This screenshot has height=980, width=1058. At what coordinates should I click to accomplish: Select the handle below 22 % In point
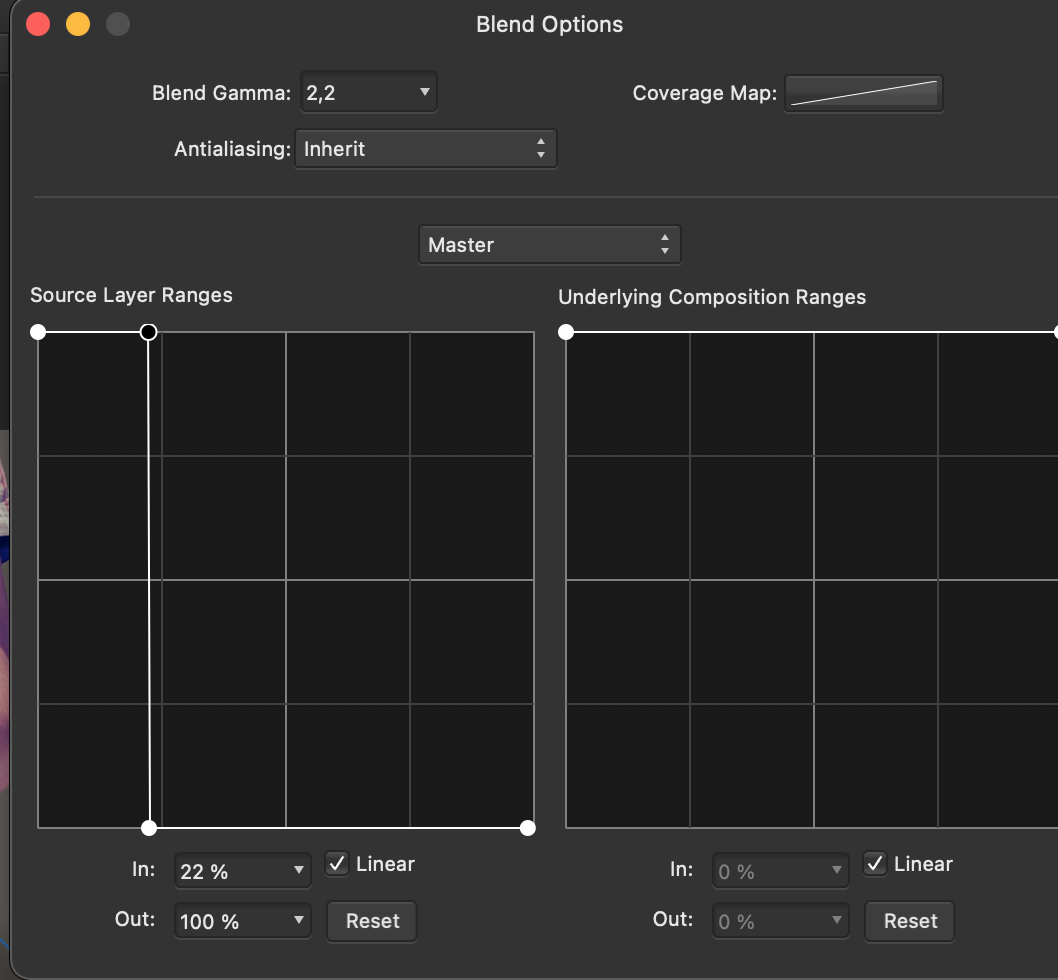tap(150, 827)
